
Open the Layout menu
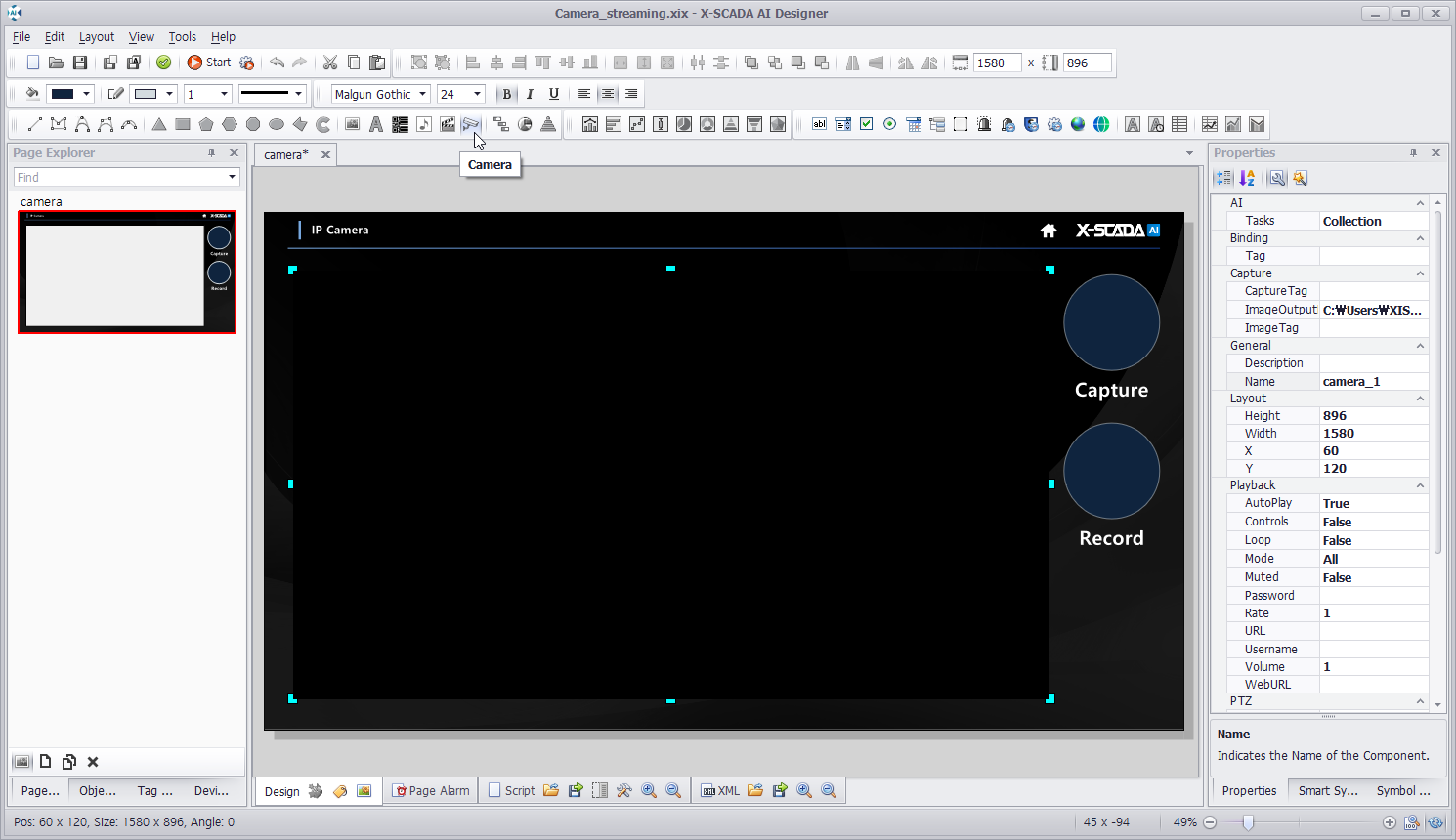pyautogui.click(x=96, y=37)
